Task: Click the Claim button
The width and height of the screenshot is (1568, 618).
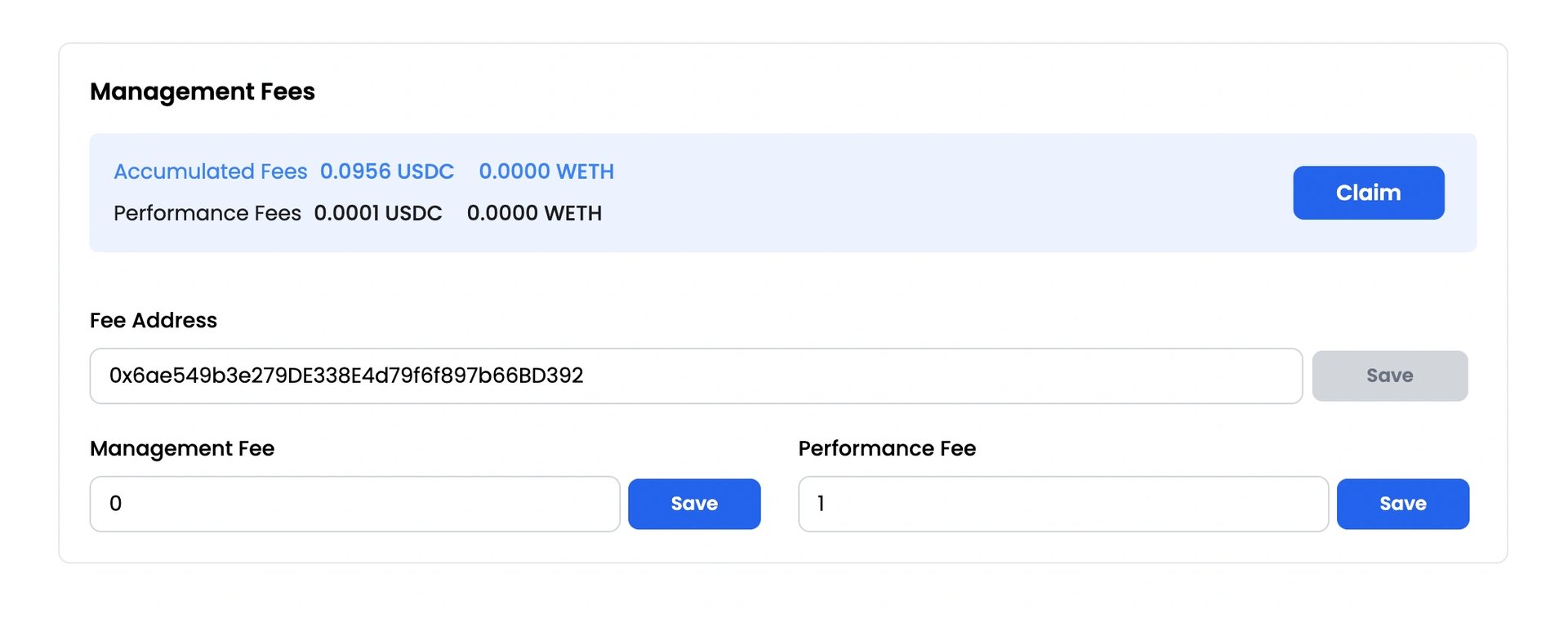Action: 1368,193
